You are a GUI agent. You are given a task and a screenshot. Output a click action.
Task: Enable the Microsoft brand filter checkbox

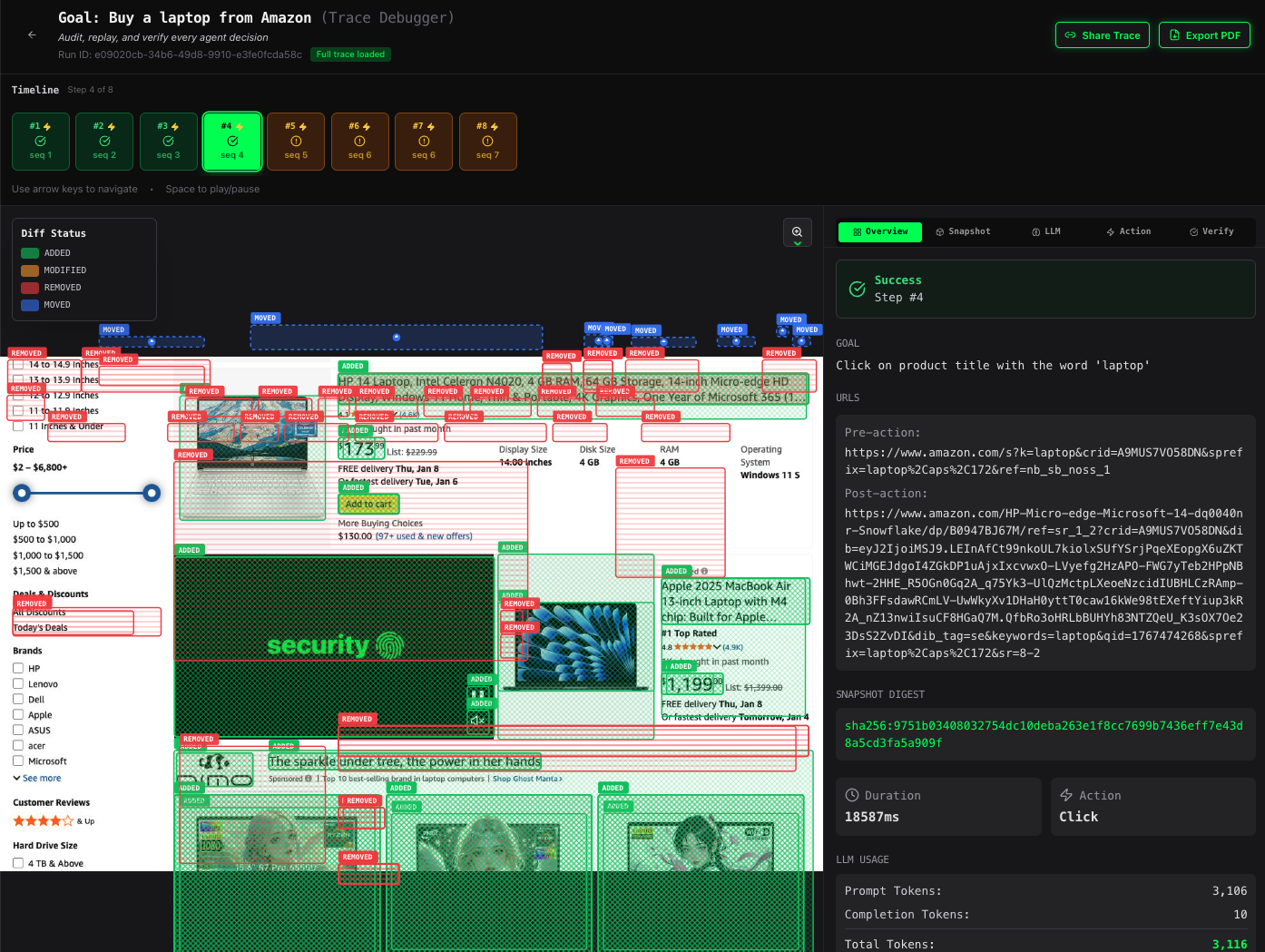pos(18,761)
